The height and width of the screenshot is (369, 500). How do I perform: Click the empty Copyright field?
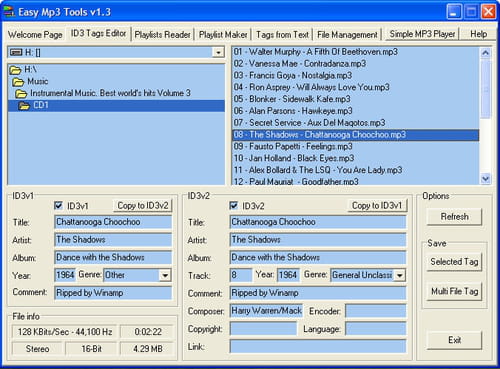[263, 329]
